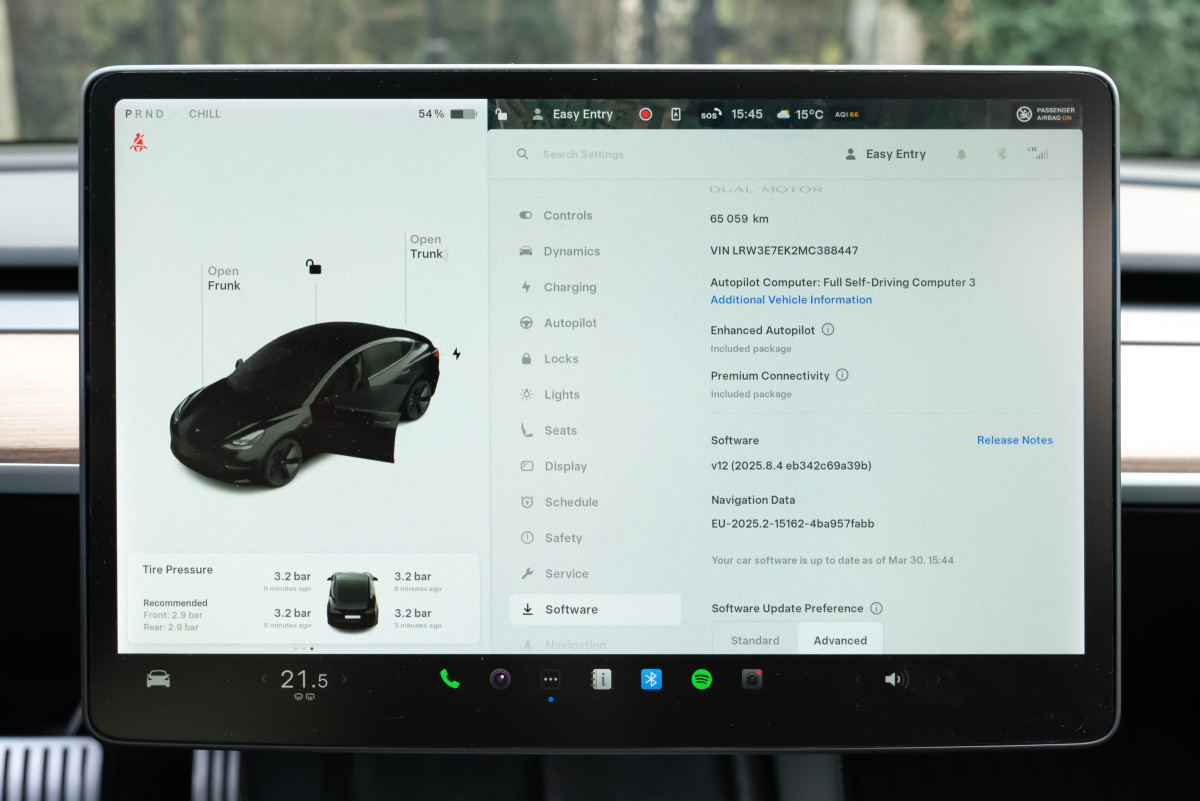Viewport: 1200px width, 801px height.
Task: Launch Spotify
Action: [702, 679]
